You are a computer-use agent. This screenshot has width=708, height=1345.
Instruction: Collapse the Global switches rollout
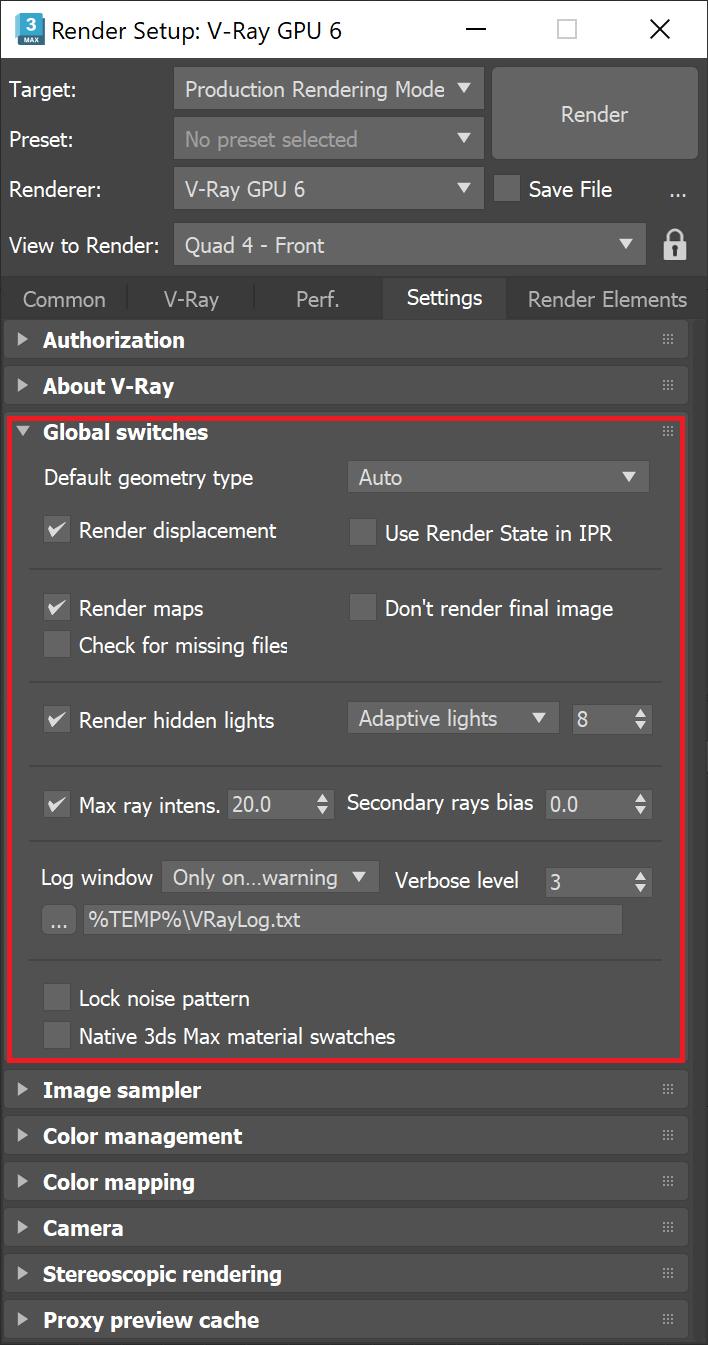[22, 431]
